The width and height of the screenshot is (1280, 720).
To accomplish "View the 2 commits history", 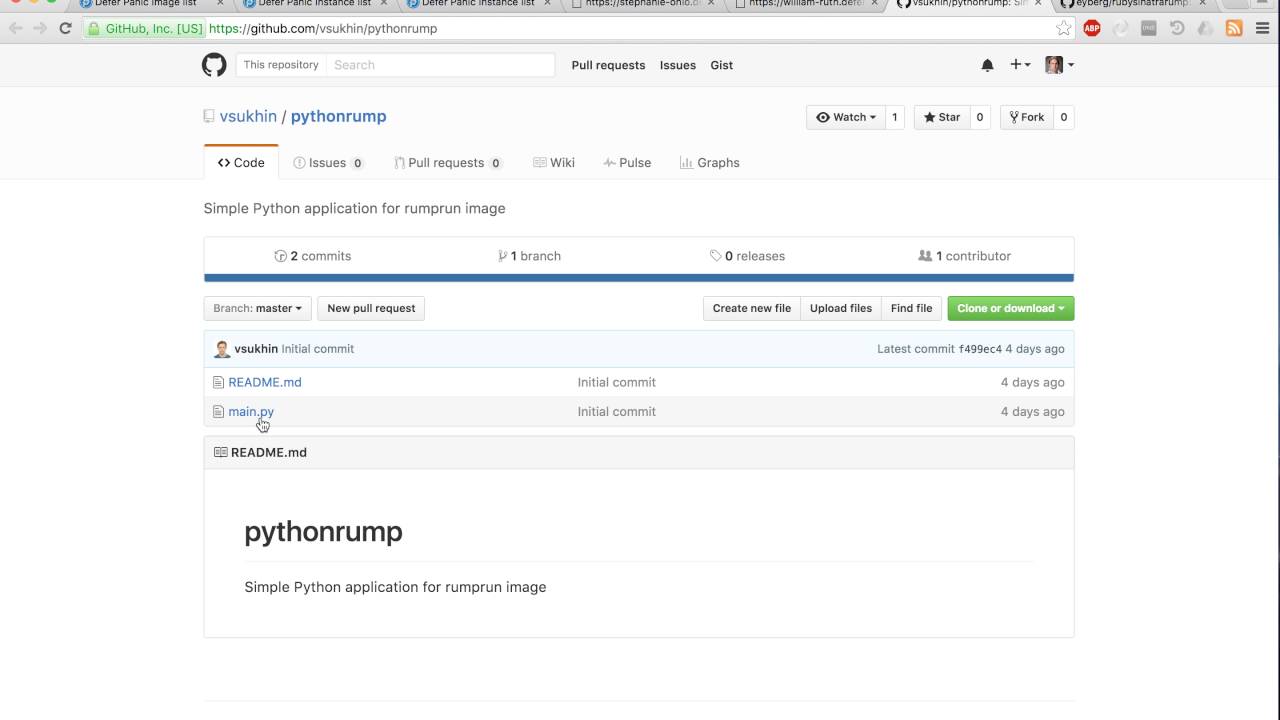I will pos(313,256).
